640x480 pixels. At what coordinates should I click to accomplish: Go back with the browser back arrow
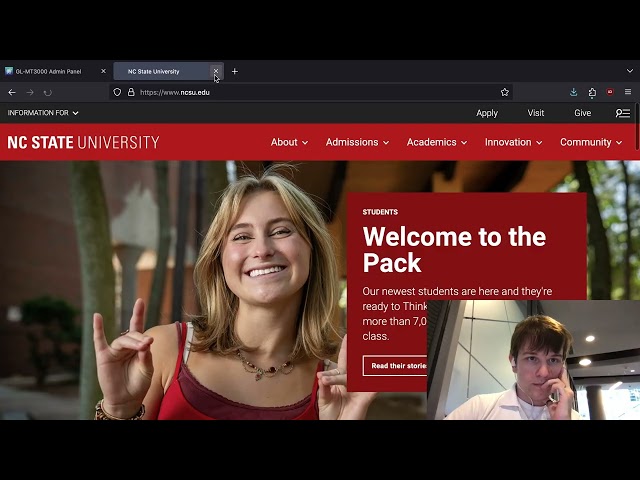(12, 93)
